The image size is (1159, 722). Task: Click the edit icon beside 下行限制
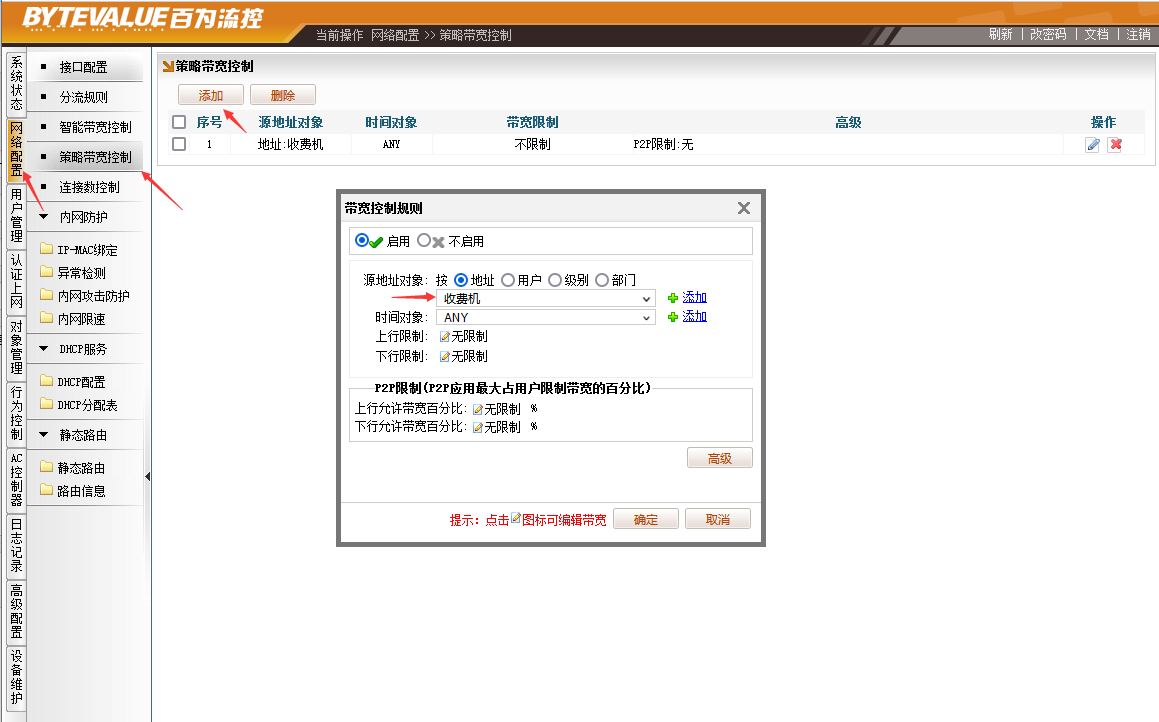pyautogui.click(x=444, y=357)
